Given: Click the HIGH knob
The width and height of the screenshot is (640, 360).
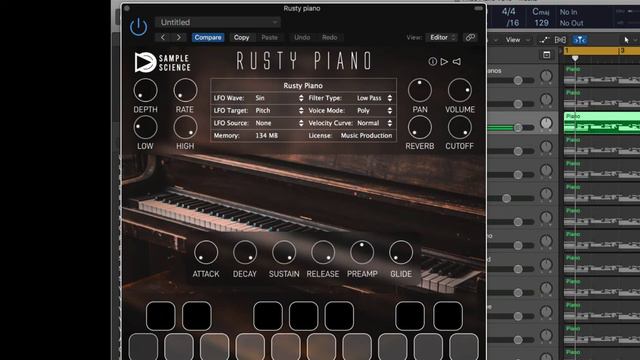Looking at the screenshot, I should (185, 127).
